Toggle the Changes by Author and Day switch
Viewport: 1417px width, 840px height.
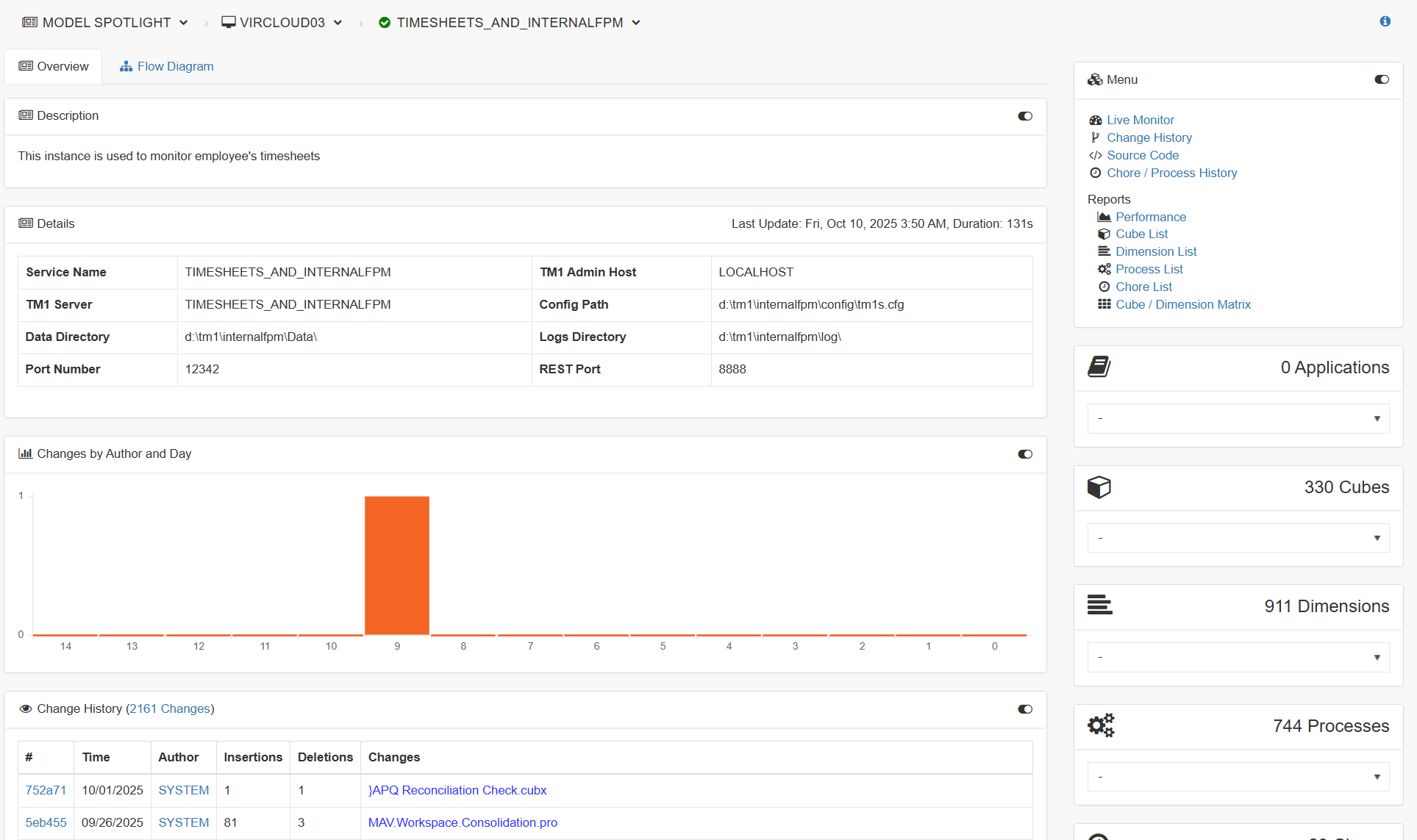1024,454
